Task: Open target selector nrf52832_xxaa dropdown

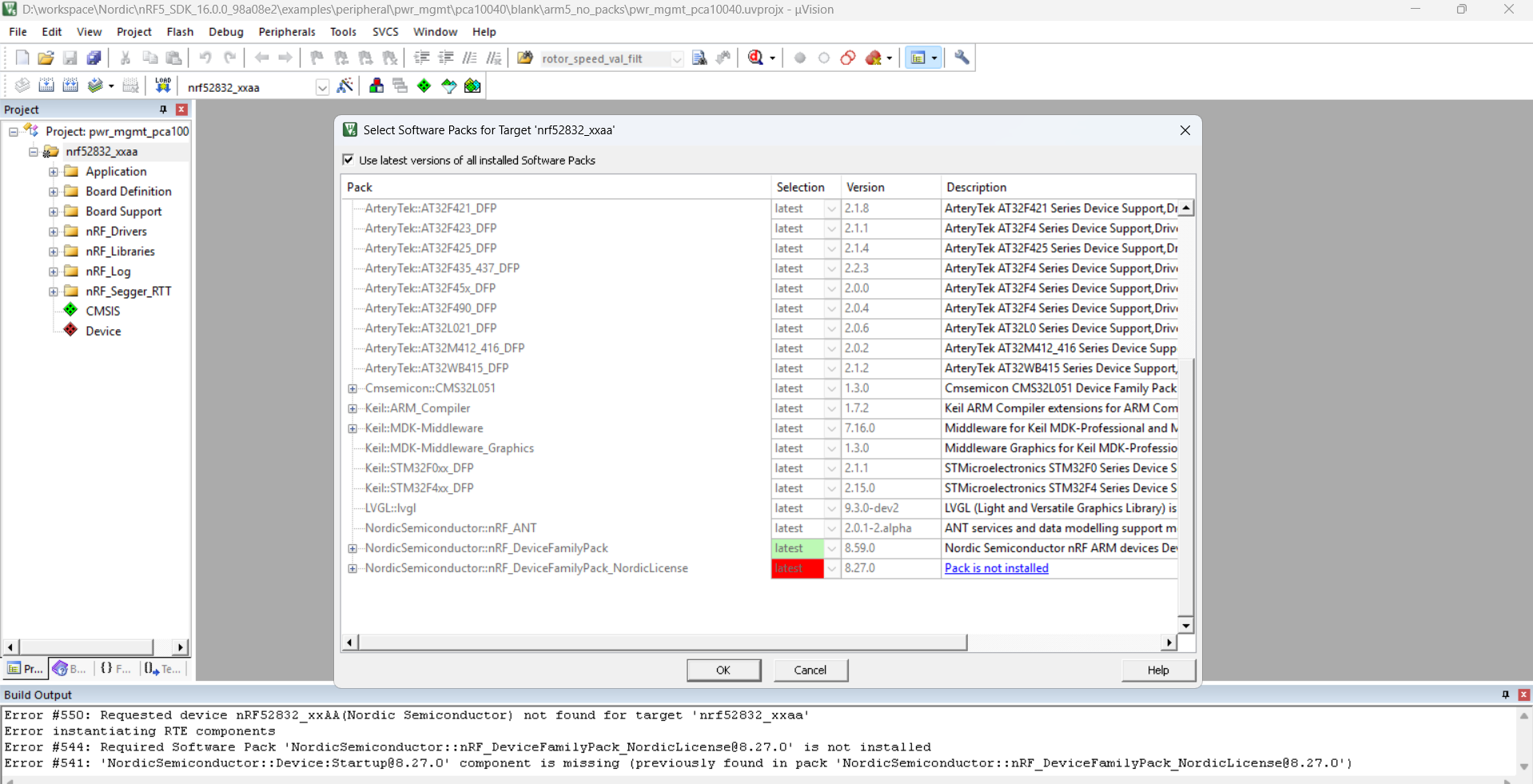Action: pos(322,87)
